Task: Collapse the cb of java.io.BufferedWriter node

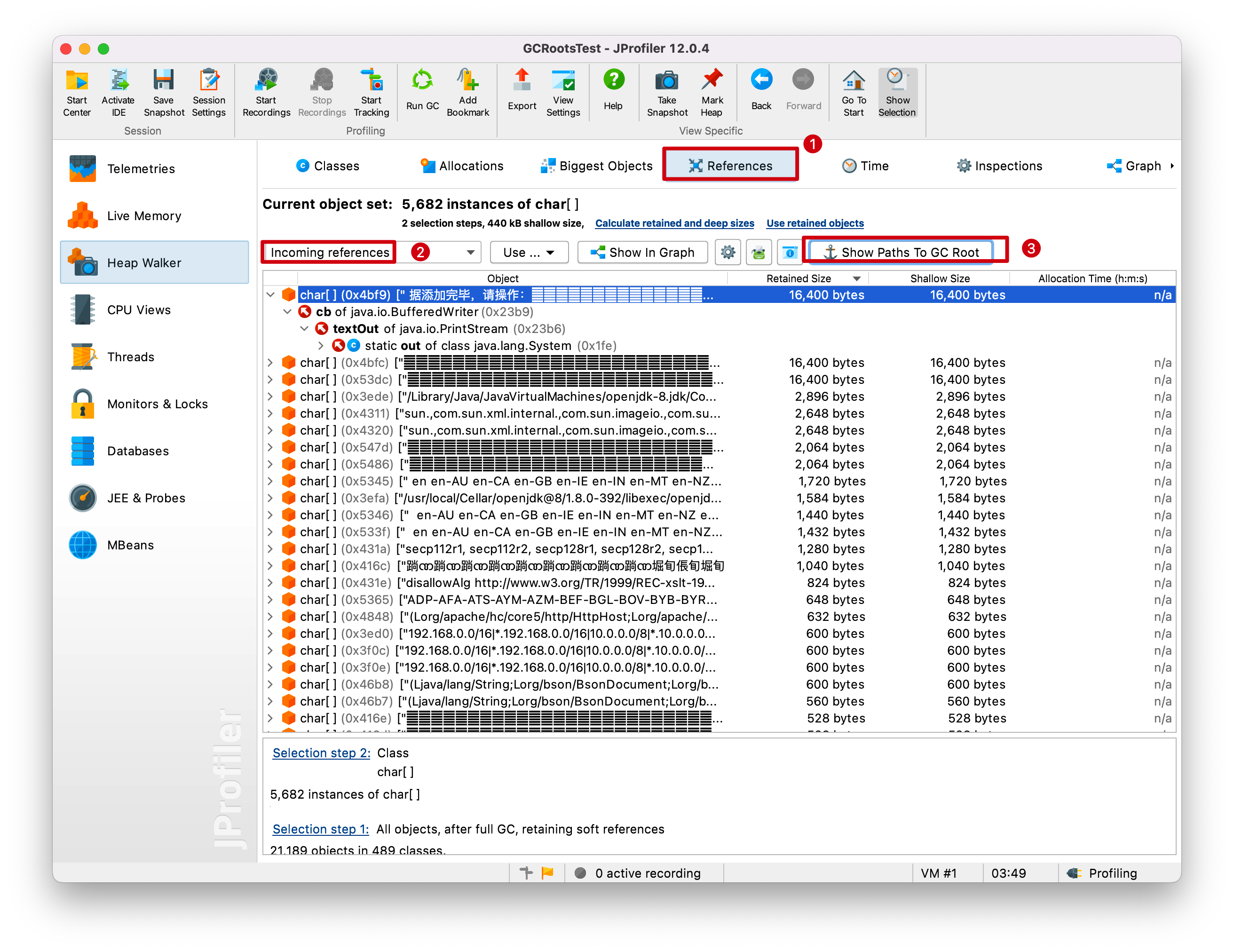Action: pyautogui.click(x=288, y=312)
